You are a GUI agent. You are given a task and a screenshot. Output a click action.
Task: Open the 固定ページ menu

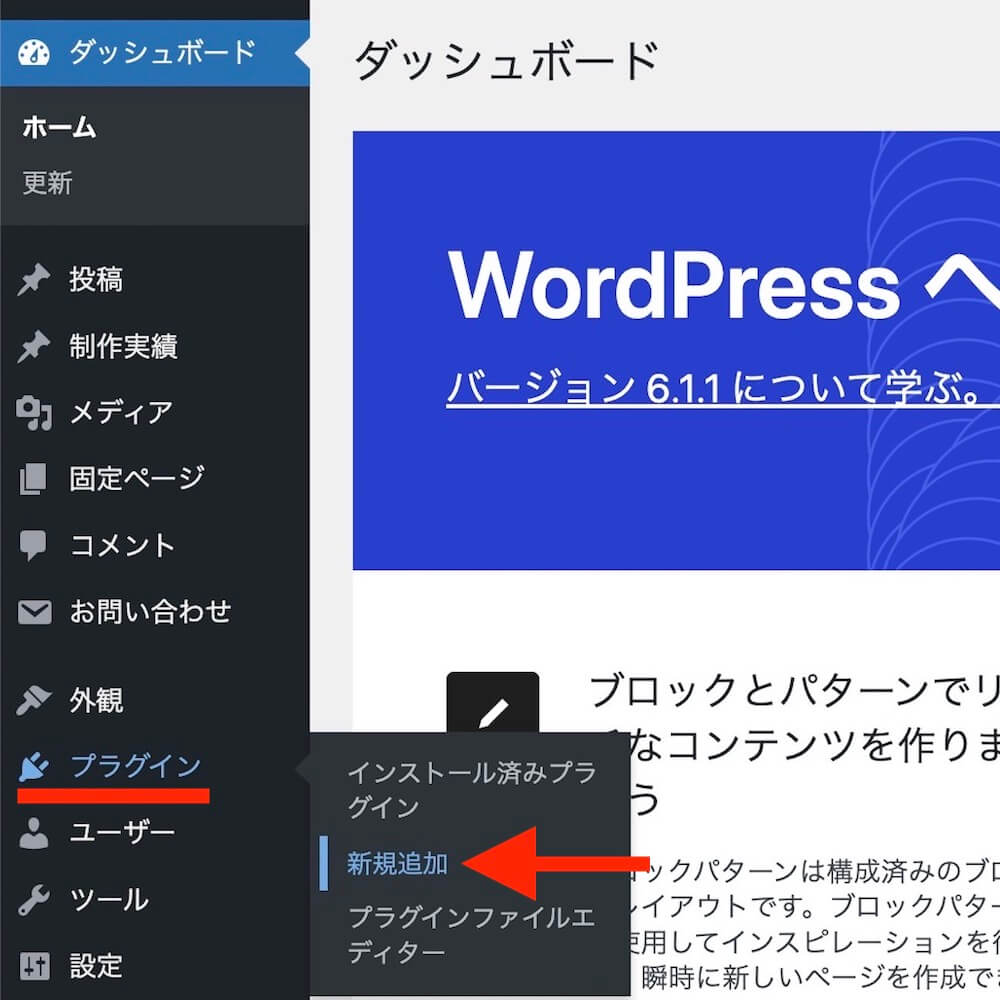[x=155, y=479]
